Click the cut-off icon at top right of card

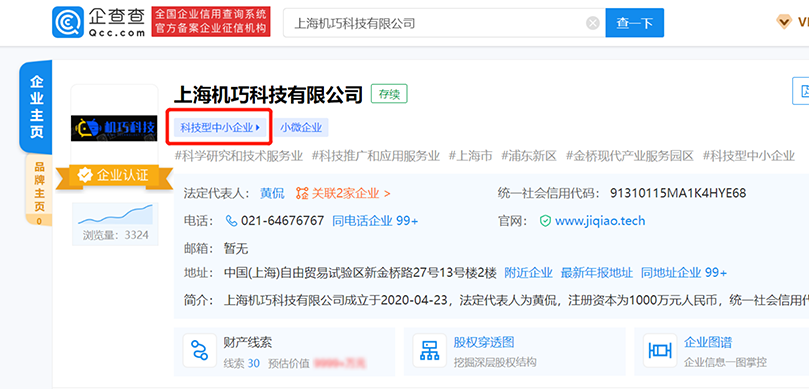coord(801,91)
